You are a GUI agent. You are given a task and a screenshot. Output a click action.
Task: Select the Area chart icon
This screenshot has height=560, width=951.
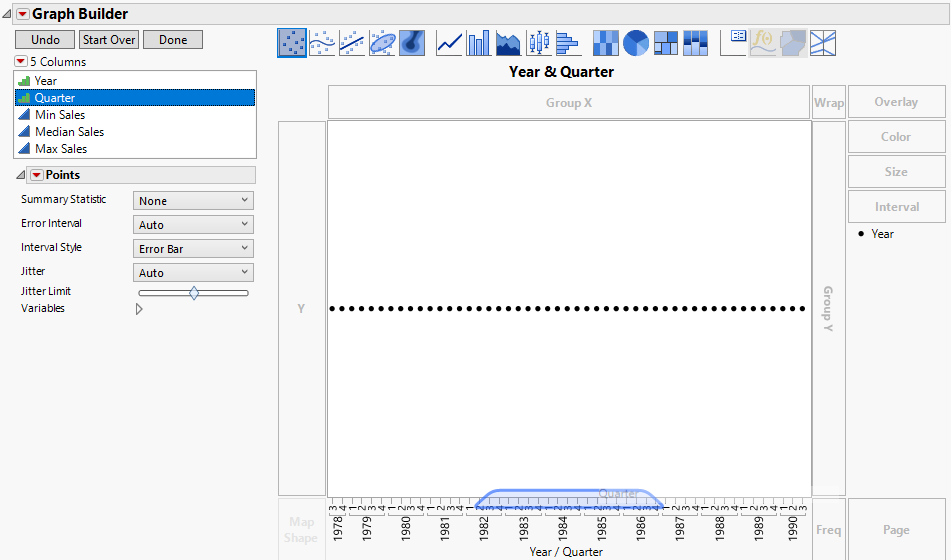pyautogui.click(x=508, y=43)
